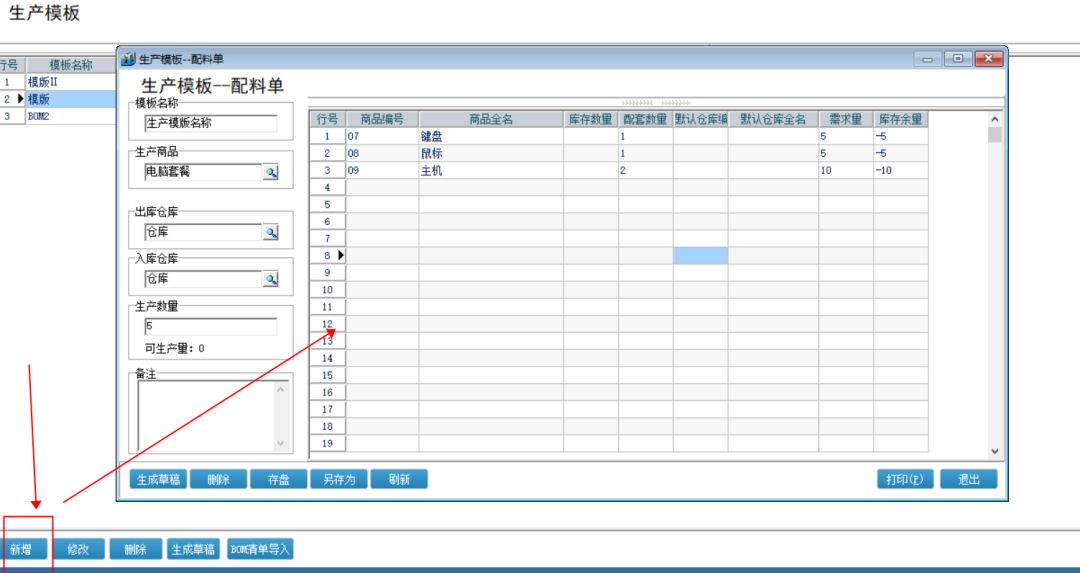This screenshot has height=573, width=1080.
Task: Click 商品全名 column header in grid
Action: [x=490, y=119]
